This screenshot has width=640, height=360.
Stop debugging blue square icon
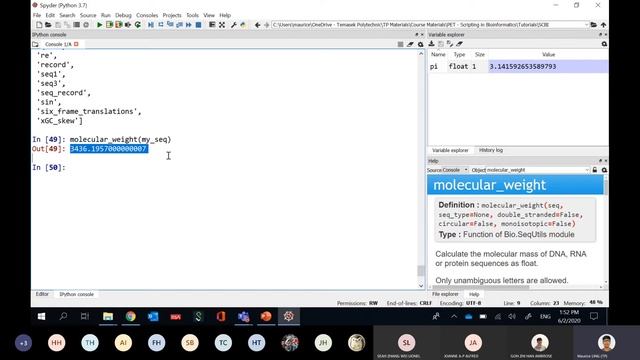coord(198,25)
